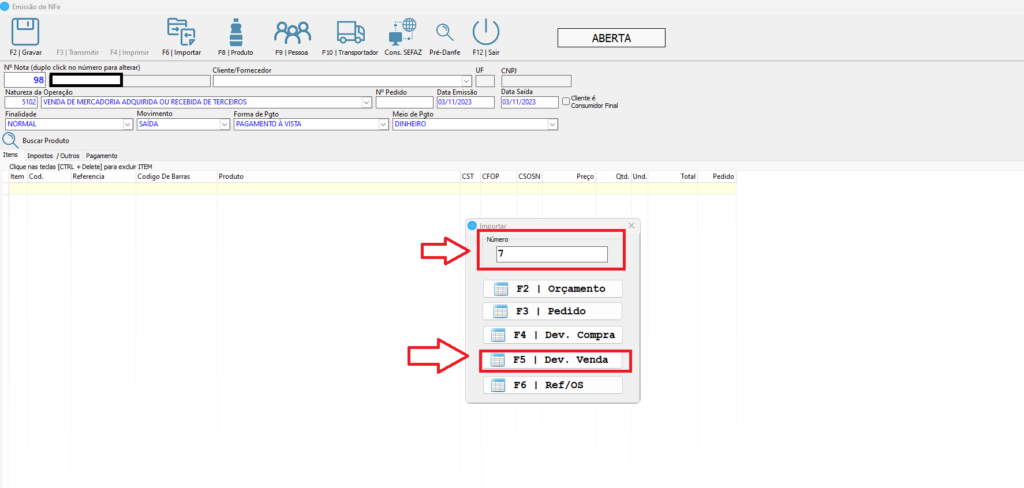Click the Cons. SEFAZ network icon

[402, 31]
